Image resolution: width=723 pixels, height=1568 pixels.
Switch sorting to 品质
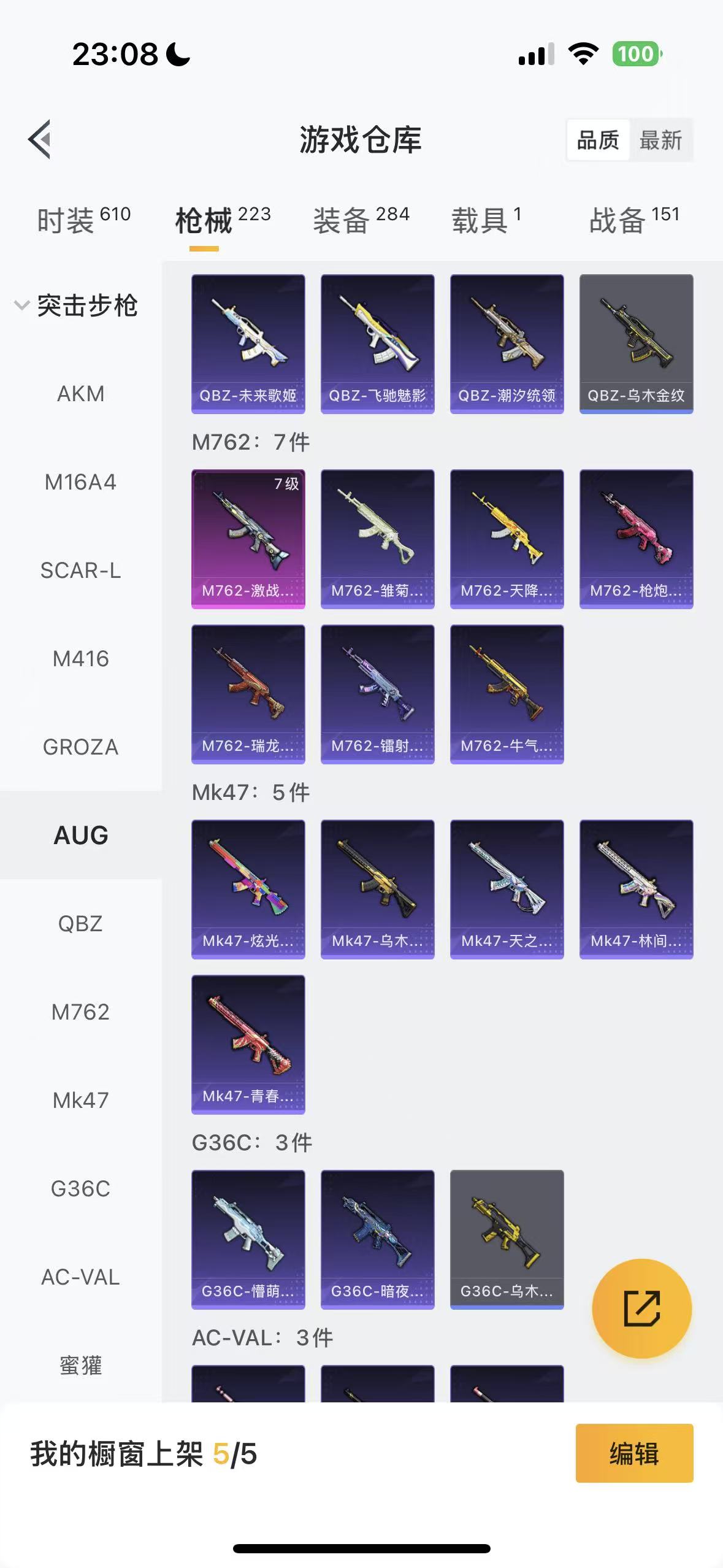point(598,140)
